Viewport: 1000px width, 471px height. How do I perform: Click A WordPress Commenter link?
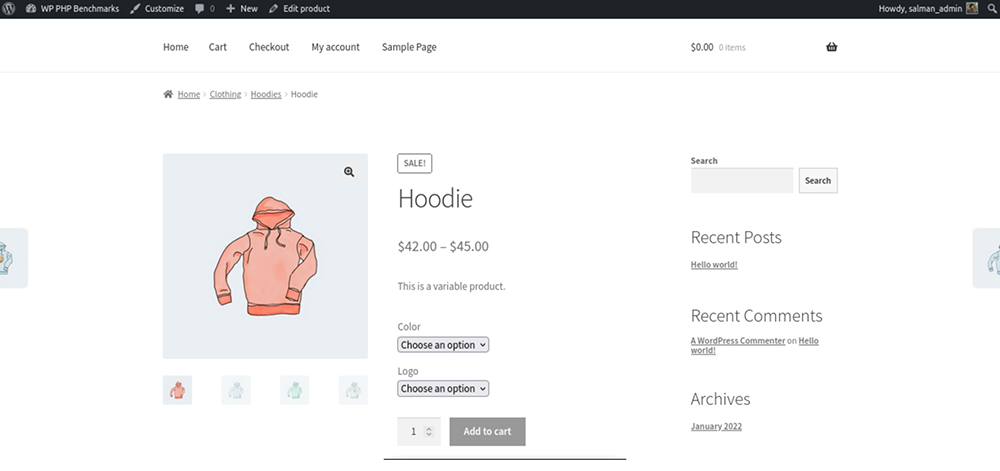click(738, 341)
